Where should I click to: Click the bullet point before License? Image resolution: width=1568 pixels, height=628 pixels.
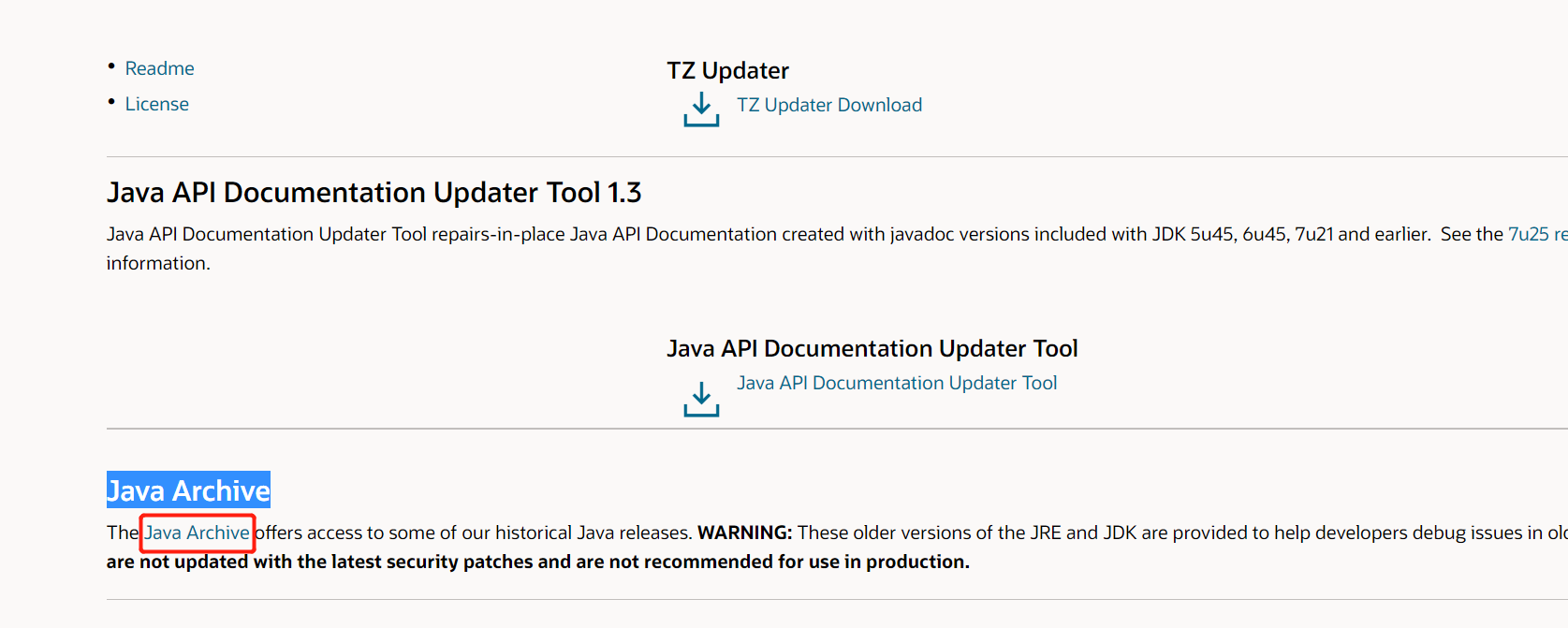point(111,102)
